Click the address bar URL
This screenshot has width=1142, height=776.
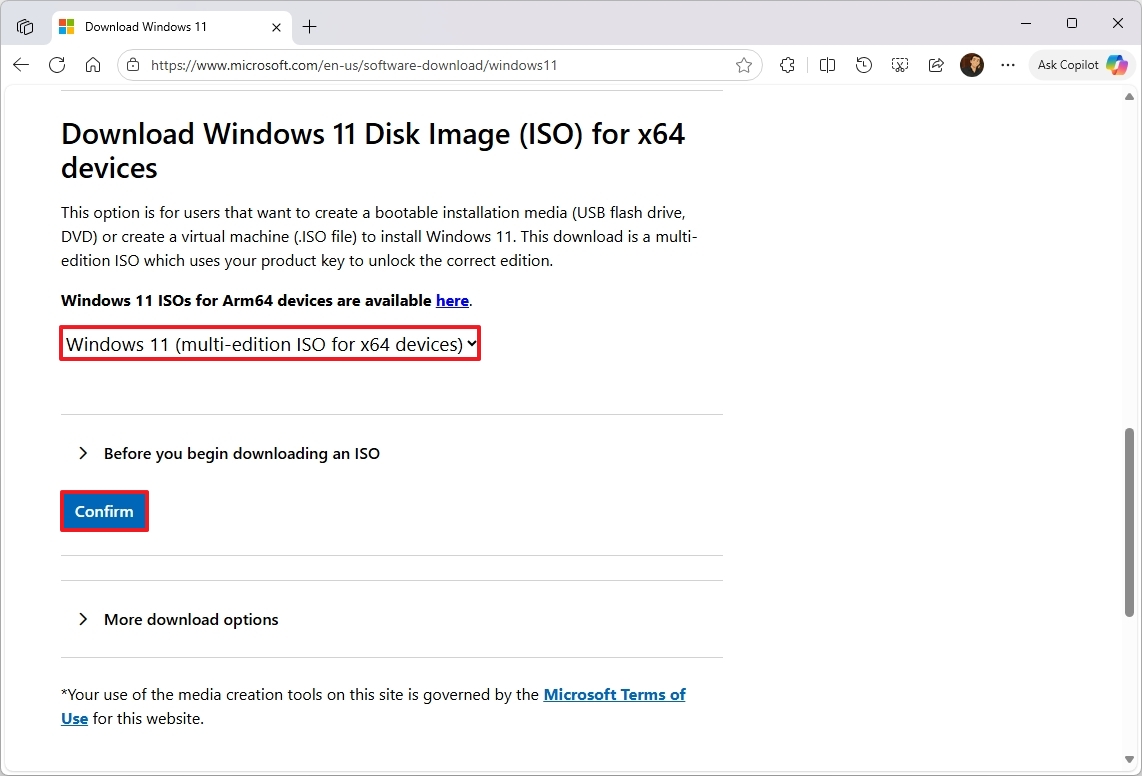(354, 66)
